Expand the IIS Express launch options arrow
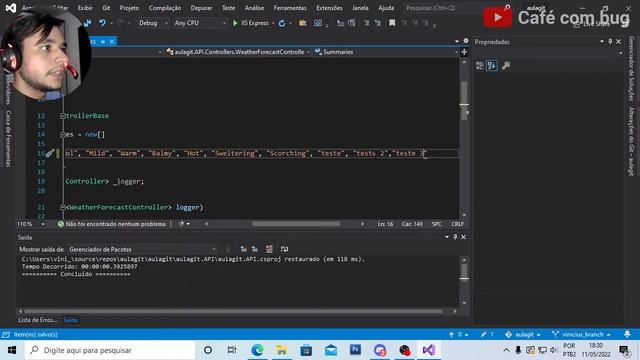 click(273, 23)
